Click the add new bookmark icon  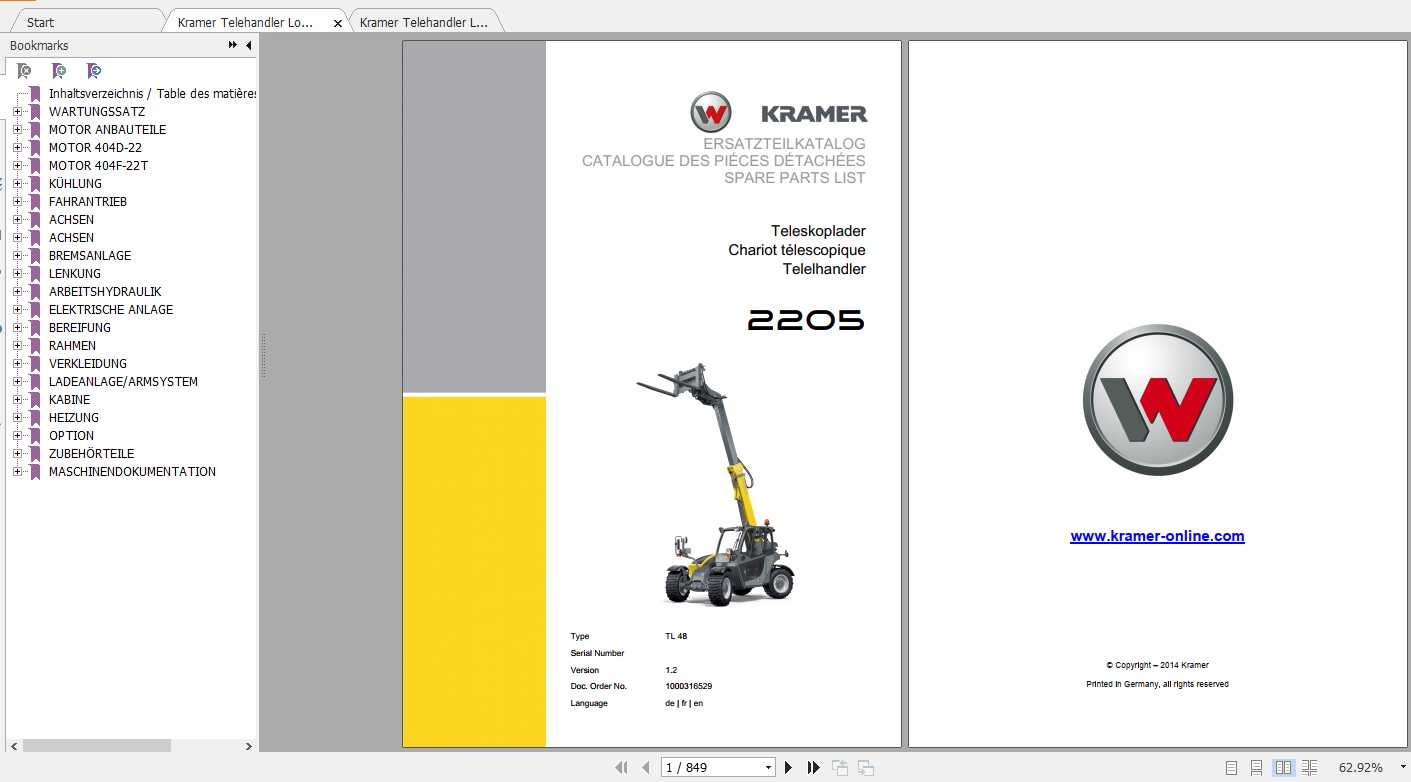point(59,71)
